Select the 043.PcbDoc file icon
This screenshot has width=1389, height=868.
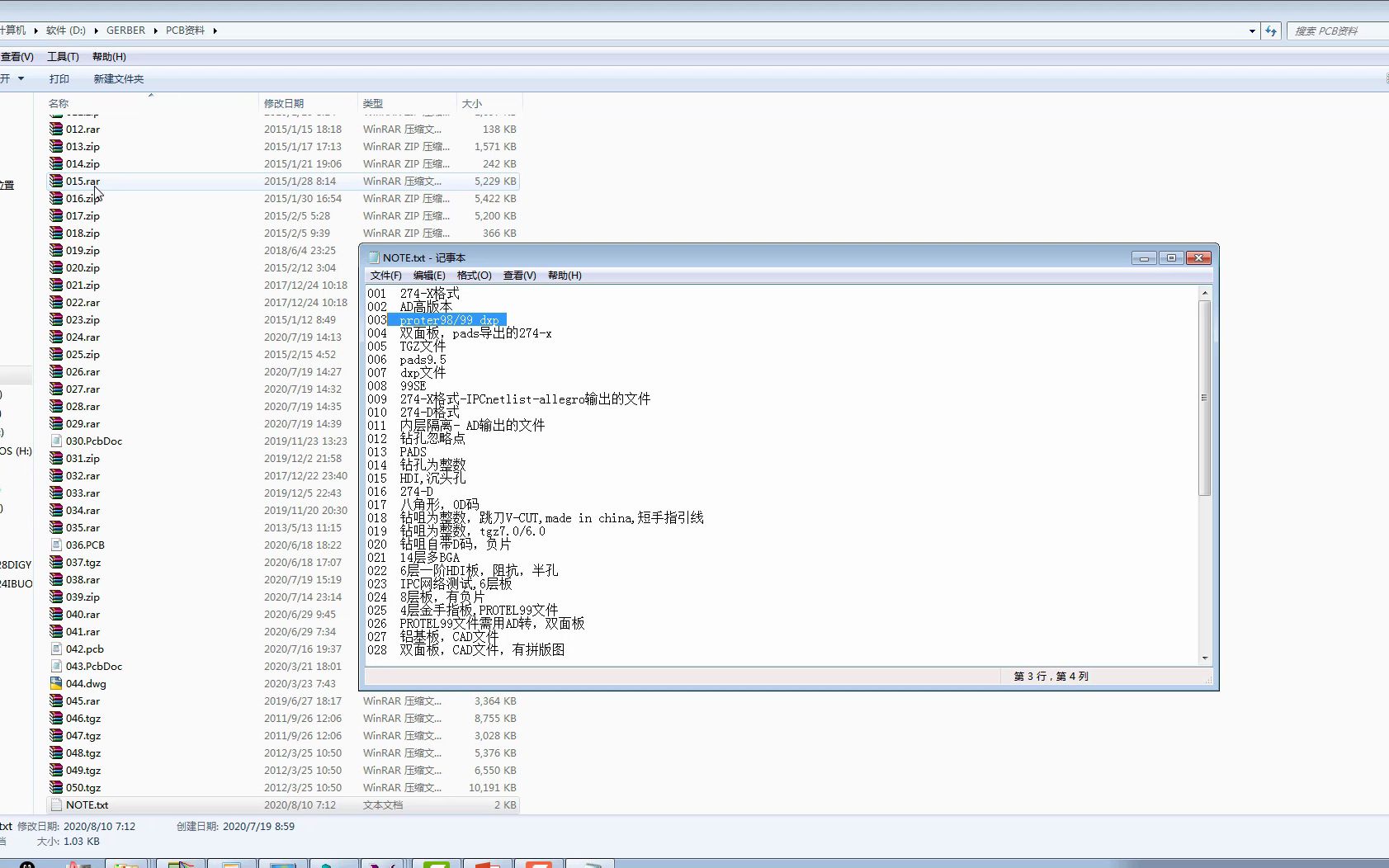point(56,666)
